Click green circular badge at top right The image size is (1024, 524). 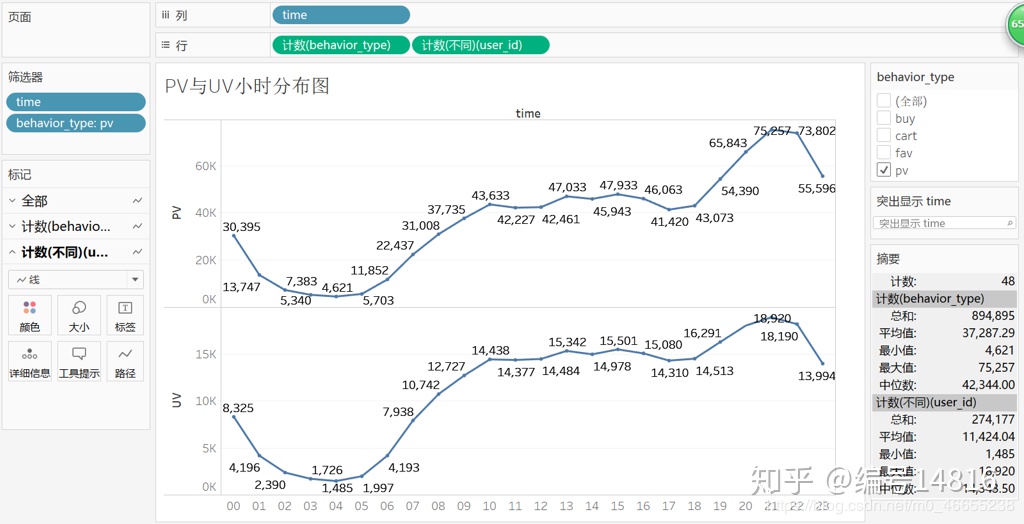[1016, 24]
